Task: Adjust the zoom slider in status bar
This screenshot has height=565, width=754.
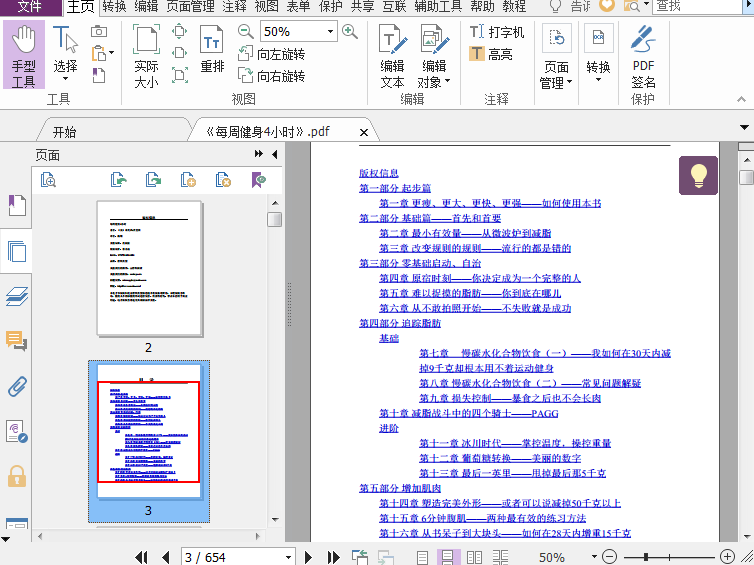Action: coord(646,557)
